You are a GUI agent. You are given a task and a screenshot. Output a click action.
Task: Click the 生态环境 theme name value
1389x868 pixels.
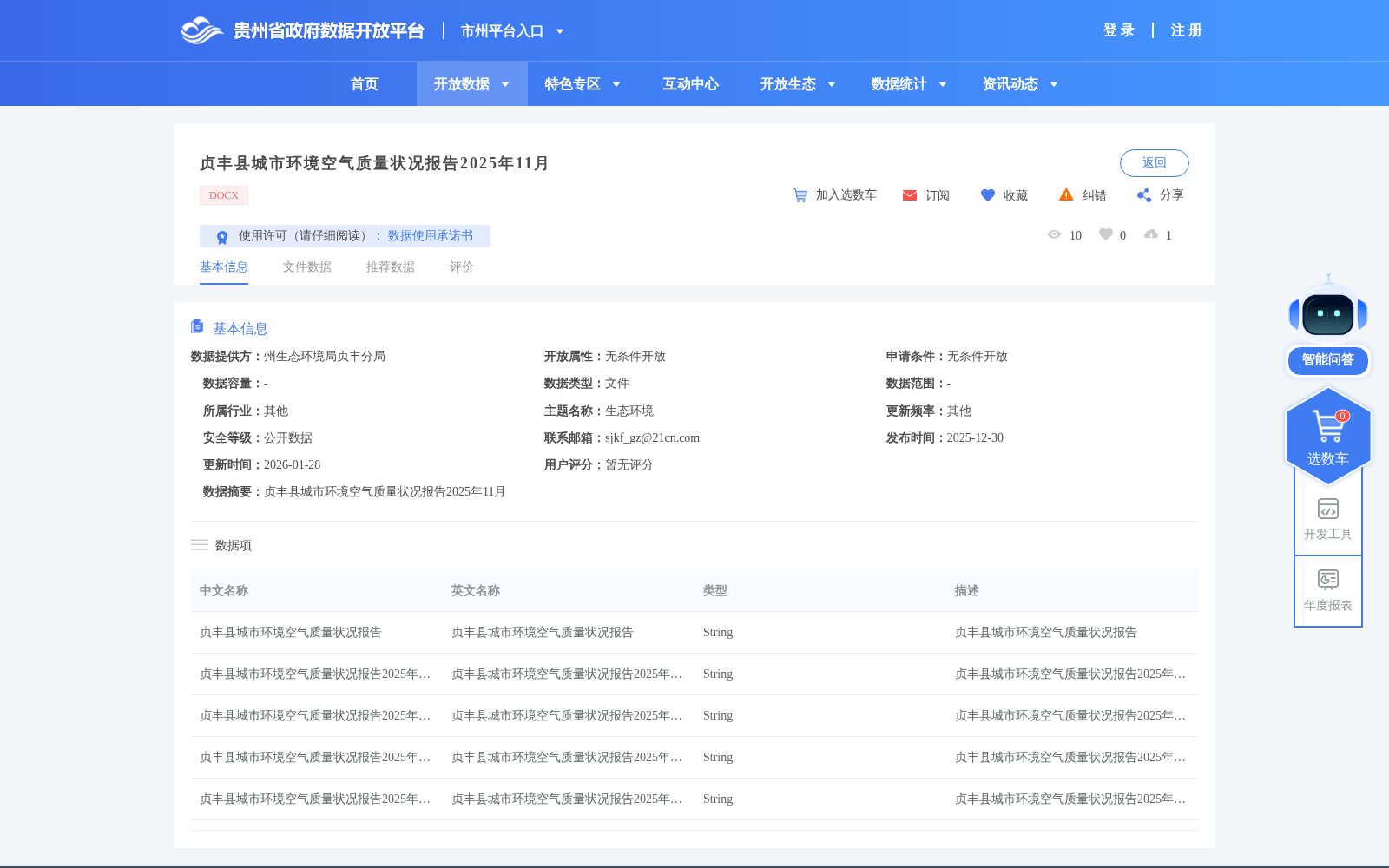(x=629, y=411)
